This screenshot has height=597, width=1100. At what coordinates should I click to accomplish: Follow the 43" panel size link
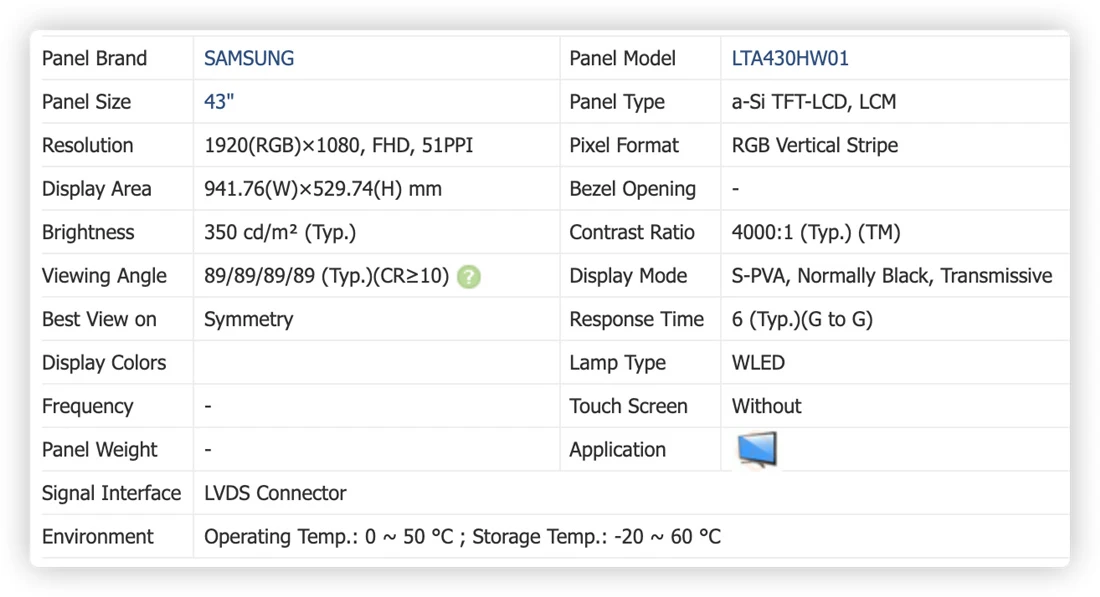(x=219, y=102)
